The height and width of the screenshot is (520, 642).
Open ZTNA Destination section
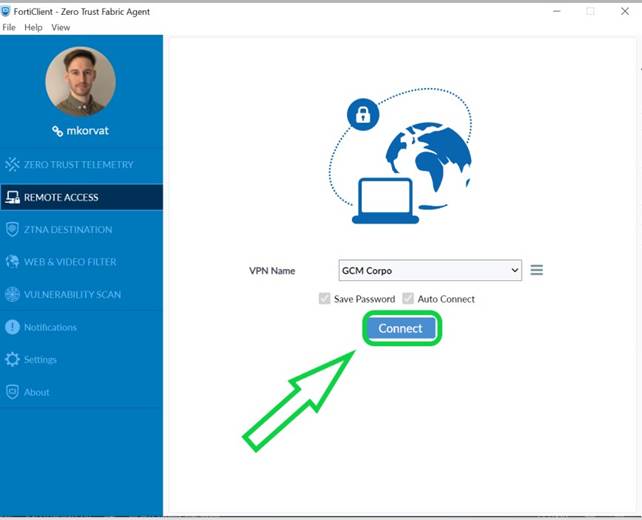pos(81,229)
